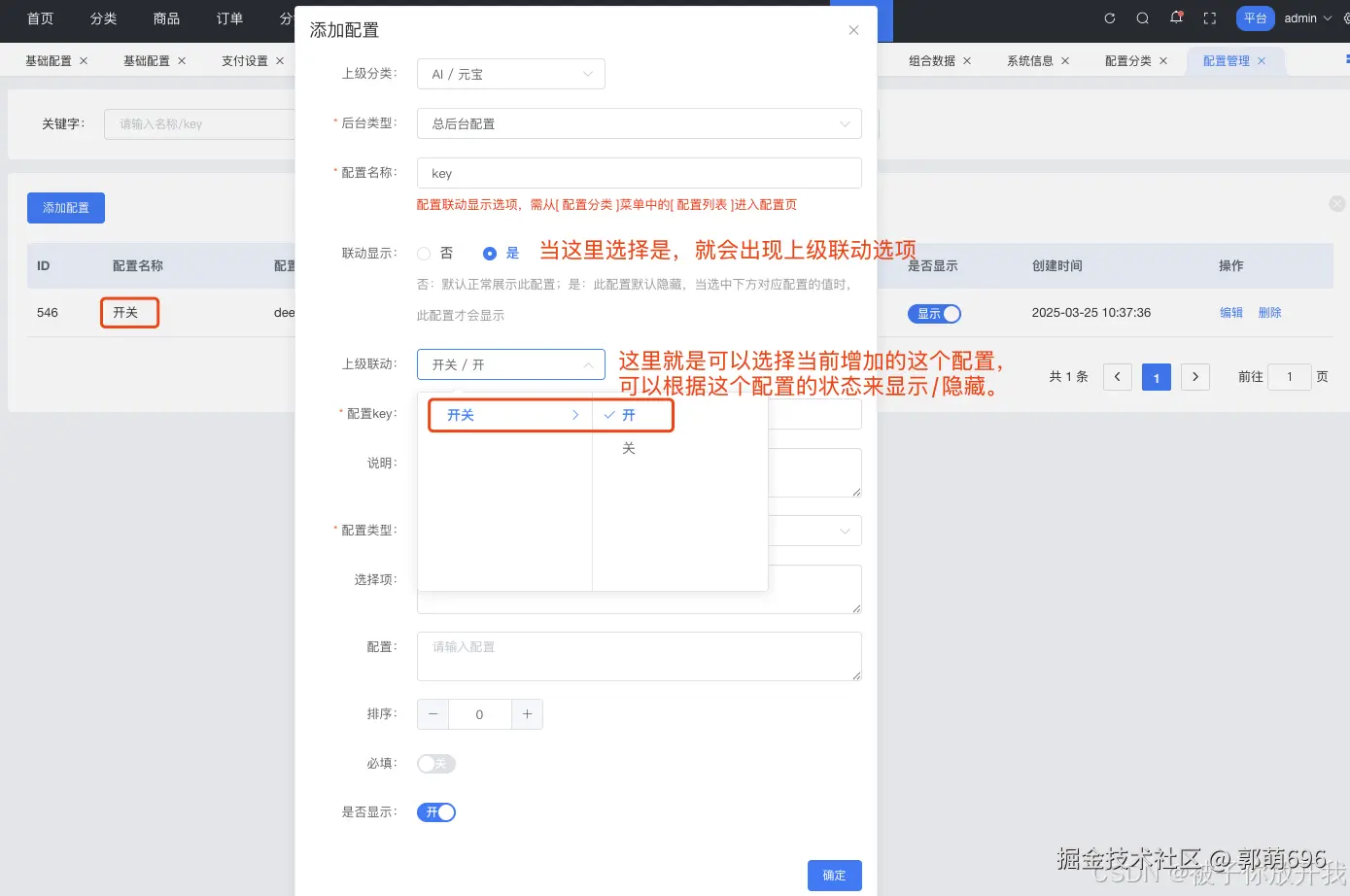Switch to the 支付设置 tab

point(245,60)
